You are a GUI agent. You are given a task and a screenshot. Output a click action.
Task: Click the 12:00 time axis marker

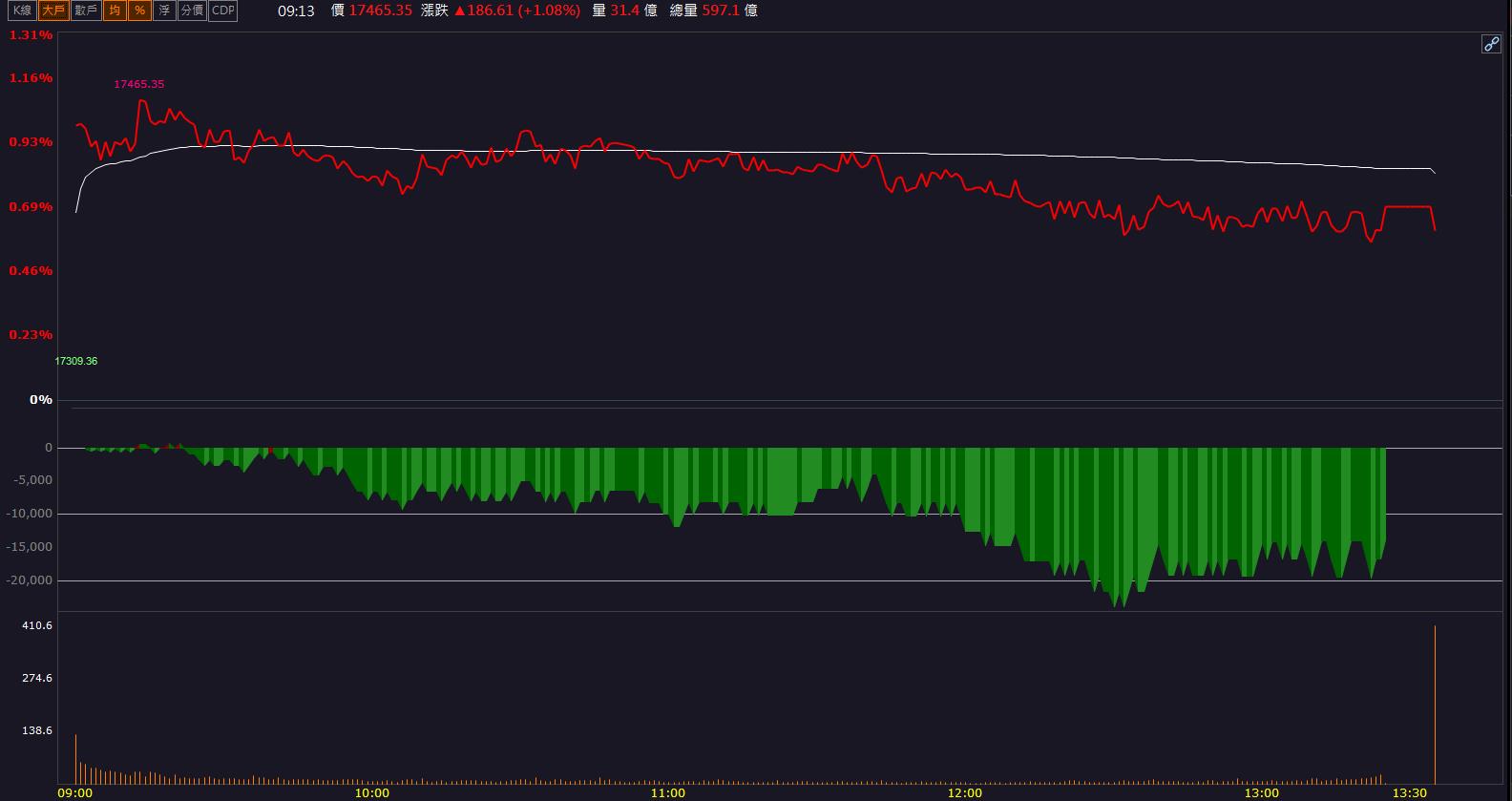click(965, 793)
